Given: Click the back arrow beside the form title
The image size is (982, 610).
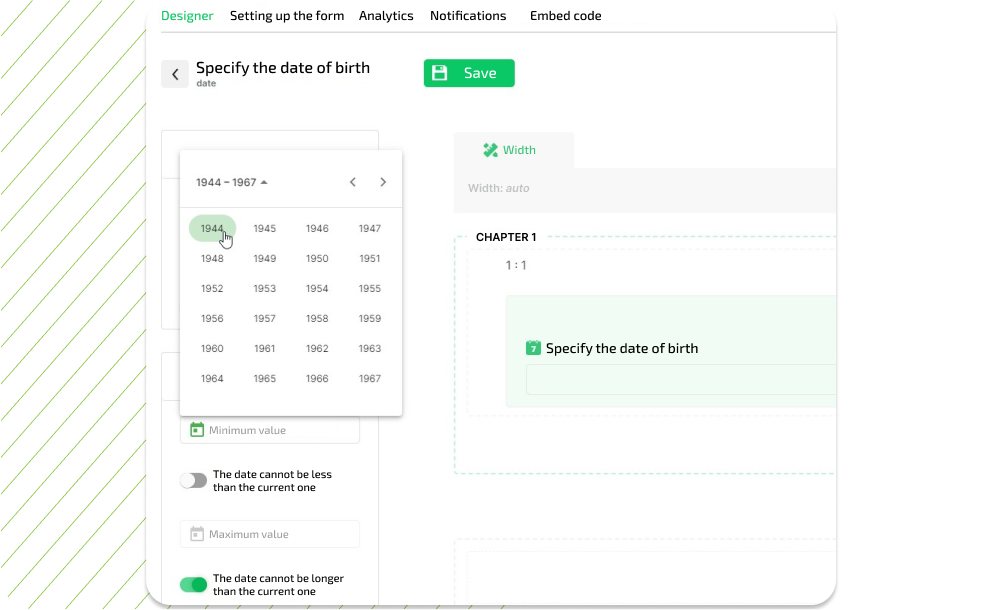Looking at the screenshot, I should click(x=175, y=74).
